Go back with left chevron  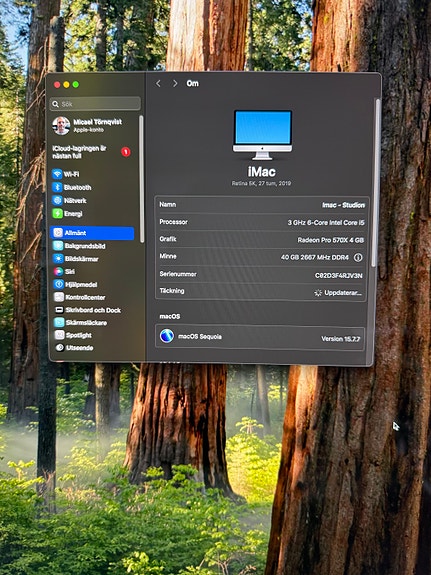pos(158,84)
